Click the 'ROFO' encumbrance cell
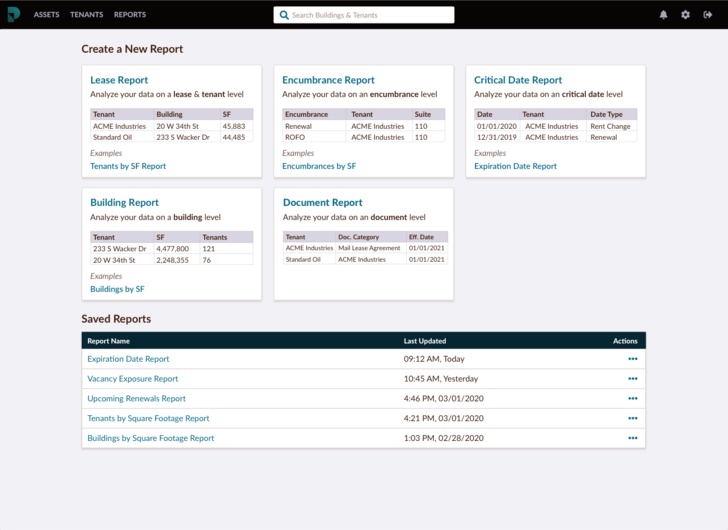The image size is (728, 530). (x=295, y=137)
